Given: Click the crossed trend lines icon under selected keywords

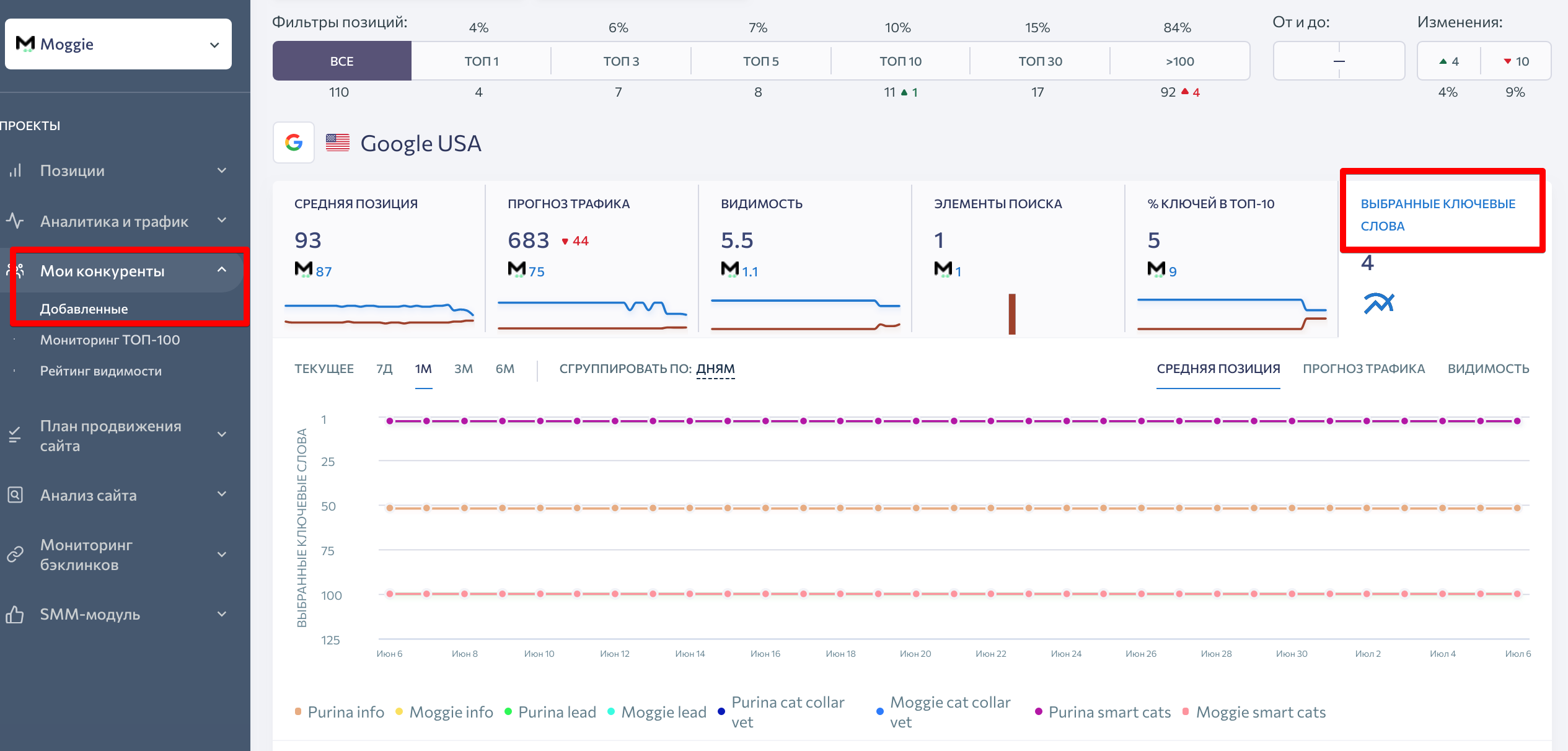Looking at the screenshot, I should (1379, 304).
